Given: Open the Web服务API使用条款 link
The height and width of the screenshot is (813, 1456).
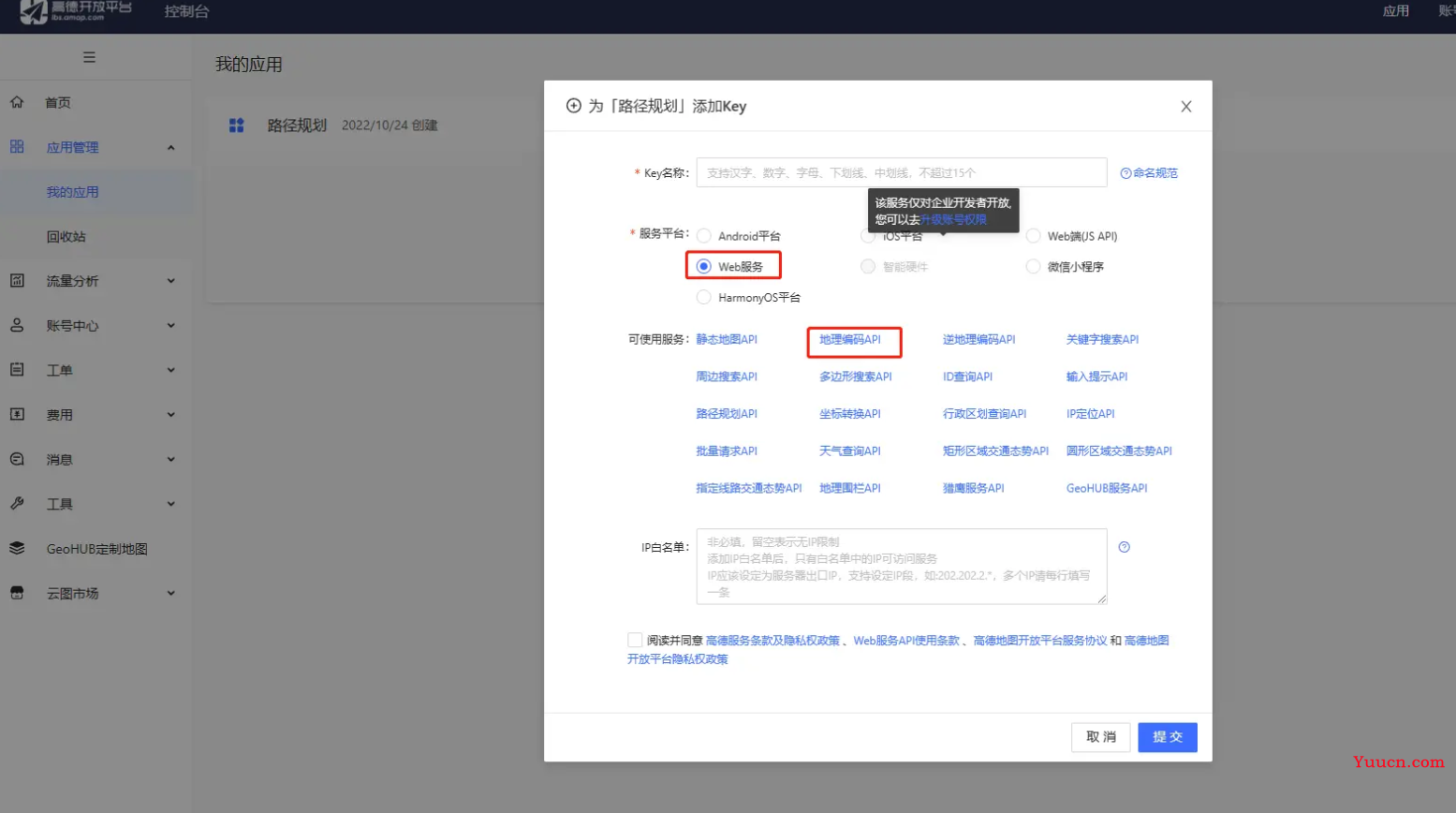Looking at the screenshot, I should (906, 641).
